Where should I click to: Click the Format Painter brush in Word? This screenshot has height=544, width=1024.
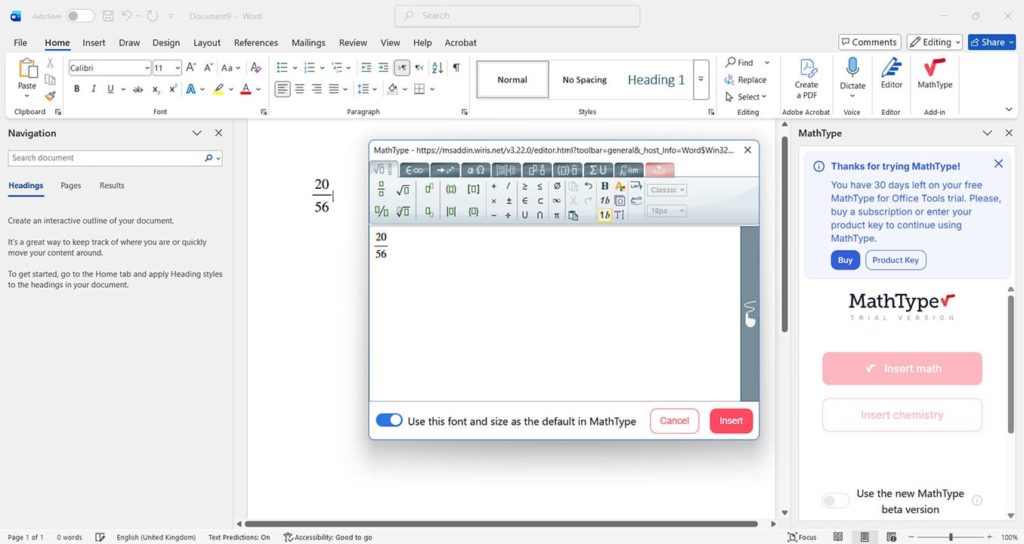tap(50, 96)
